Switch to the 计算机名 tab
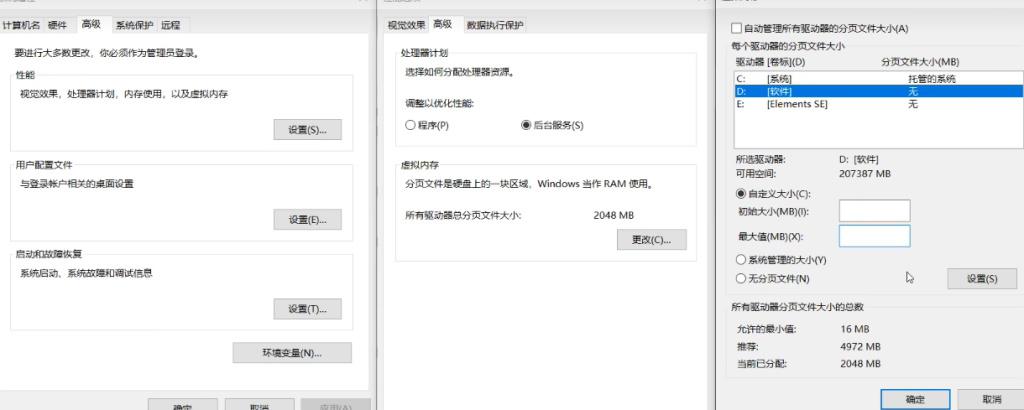 pyautogui.click(x=21, y=25)
